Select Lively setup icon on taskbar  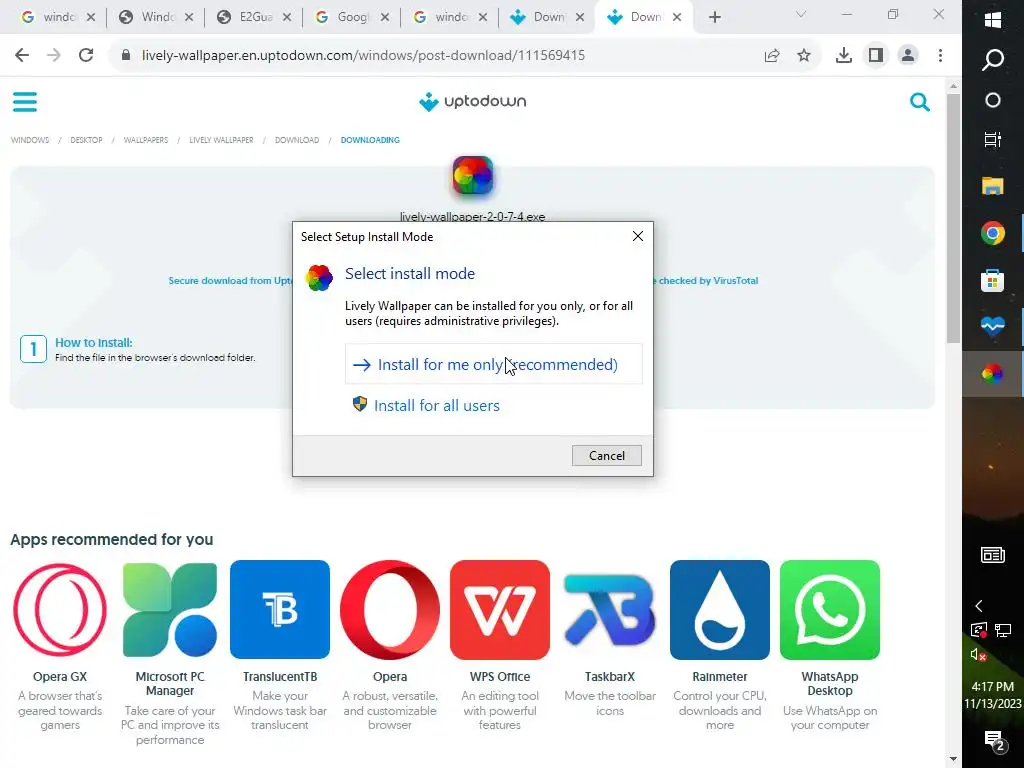[993, 374]
